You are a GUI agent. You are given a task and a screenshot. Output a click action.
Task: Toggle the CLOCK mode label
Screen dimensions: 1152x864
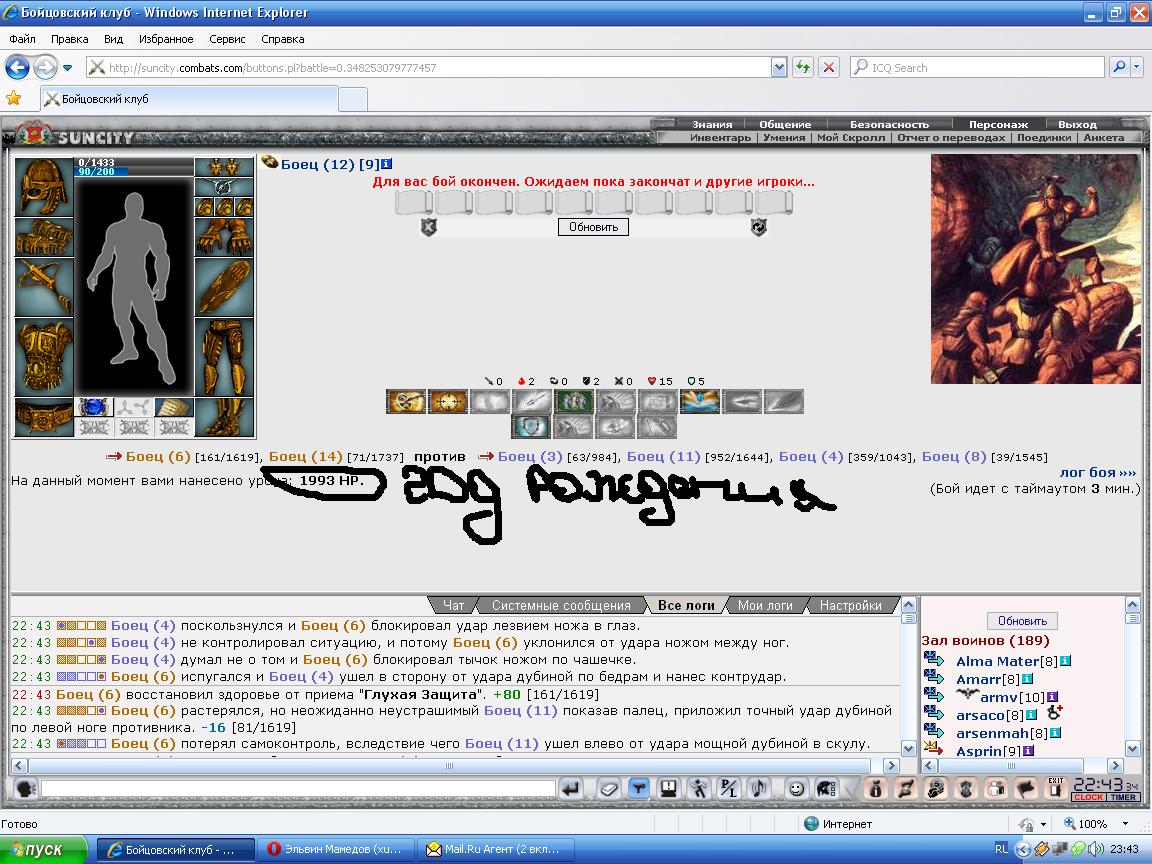[1088, 797]
